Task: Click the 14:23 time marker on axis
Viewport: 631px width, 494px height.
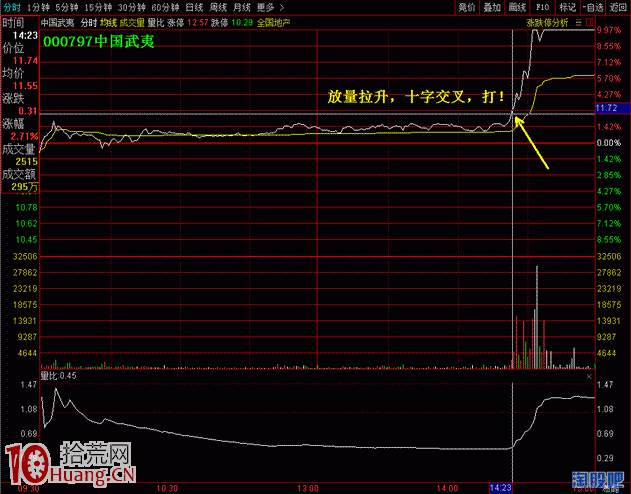Action: [x=500, y=488]
